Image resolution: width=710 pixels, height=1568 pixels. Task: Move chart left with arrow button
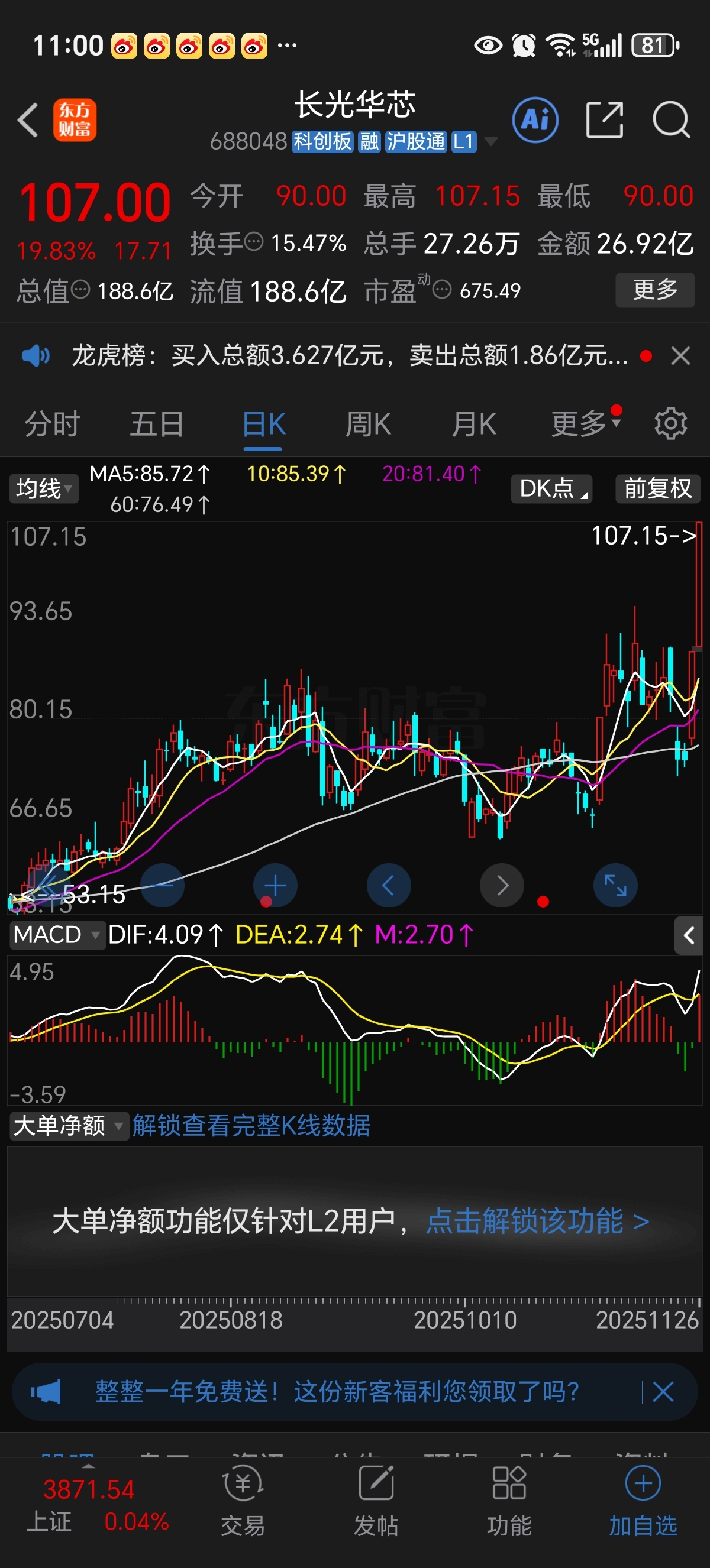click(389, 885)
